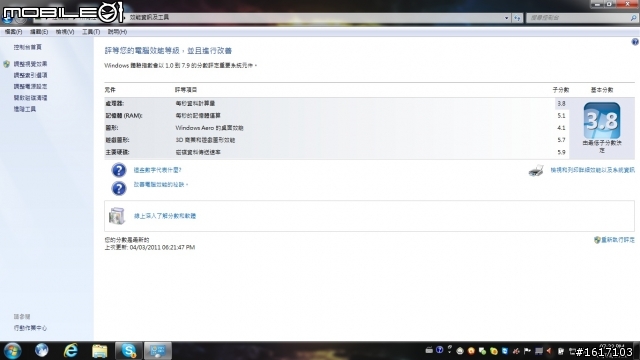This screenshot has width=640, height=360.
Task: View and print detailed performance information link
Action: 592,170
